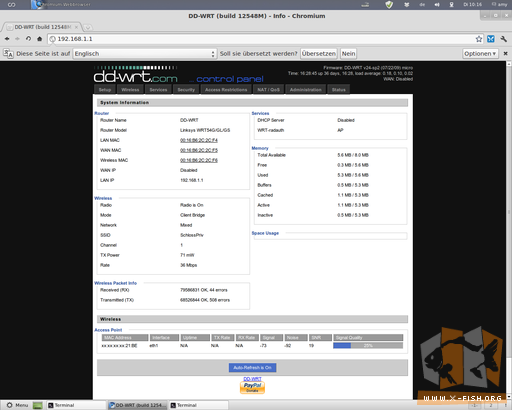Click the WAN MAC address link
512x410 pixels.
pos(199,150)
